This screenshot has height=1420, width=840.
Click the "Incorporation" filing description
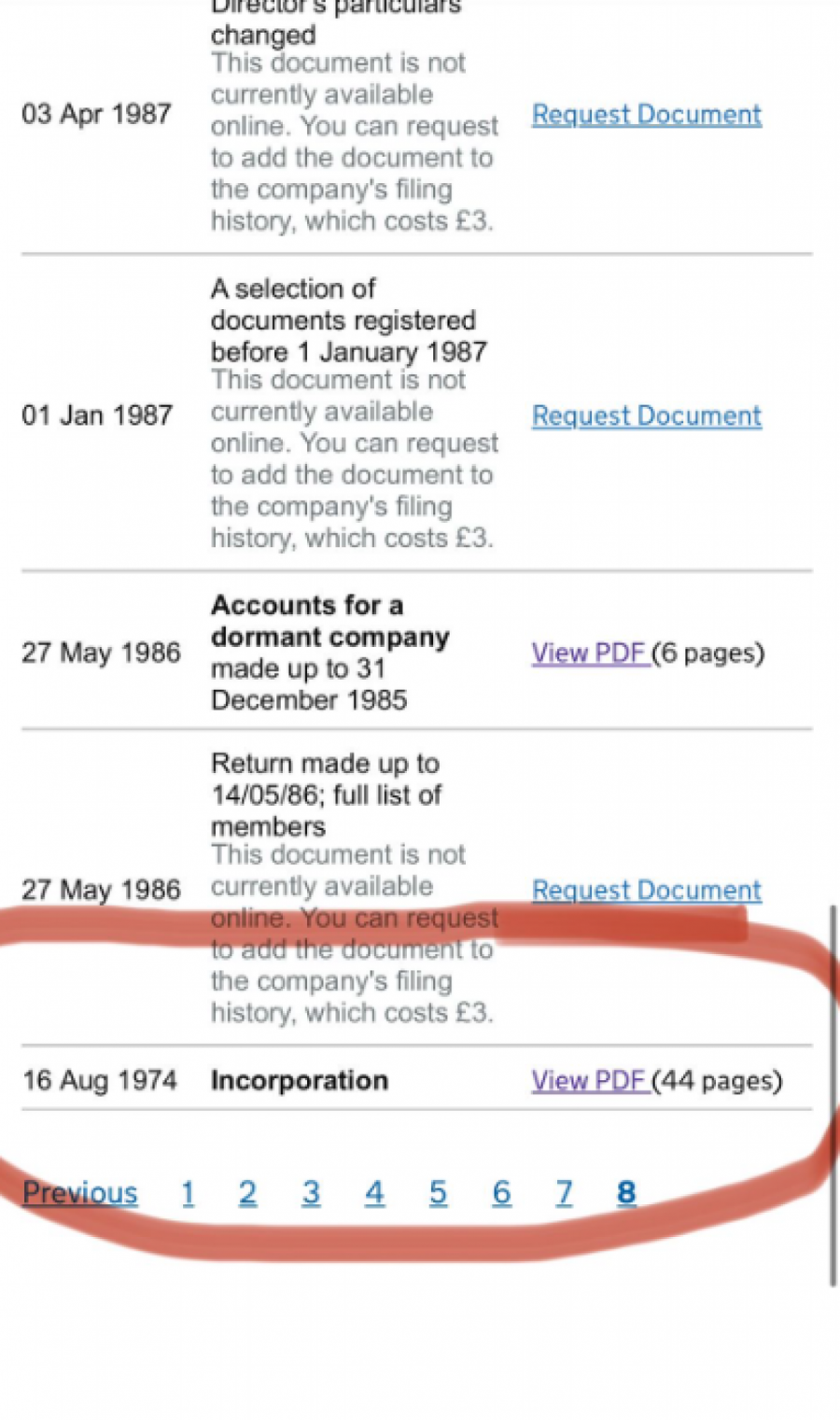pos(300,1081)
